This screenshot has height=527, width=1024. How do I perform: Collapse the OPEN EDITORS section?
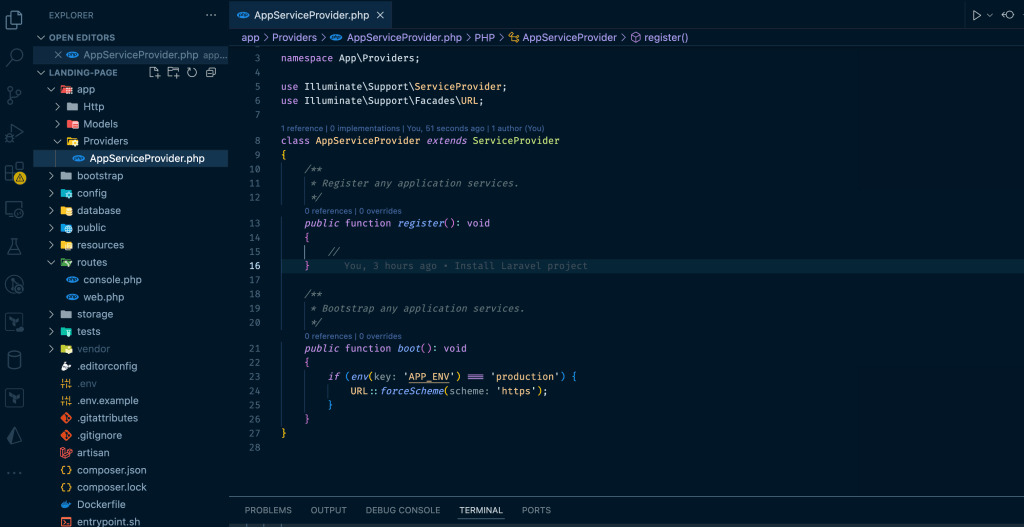click(41, 38)
